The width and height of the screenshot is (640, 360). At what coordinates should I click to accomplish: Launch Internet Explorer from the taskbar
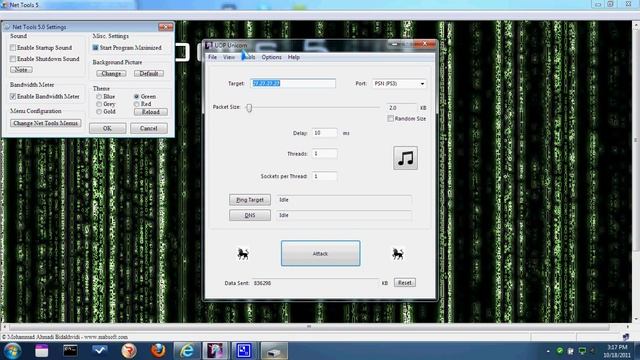(187, 351)
